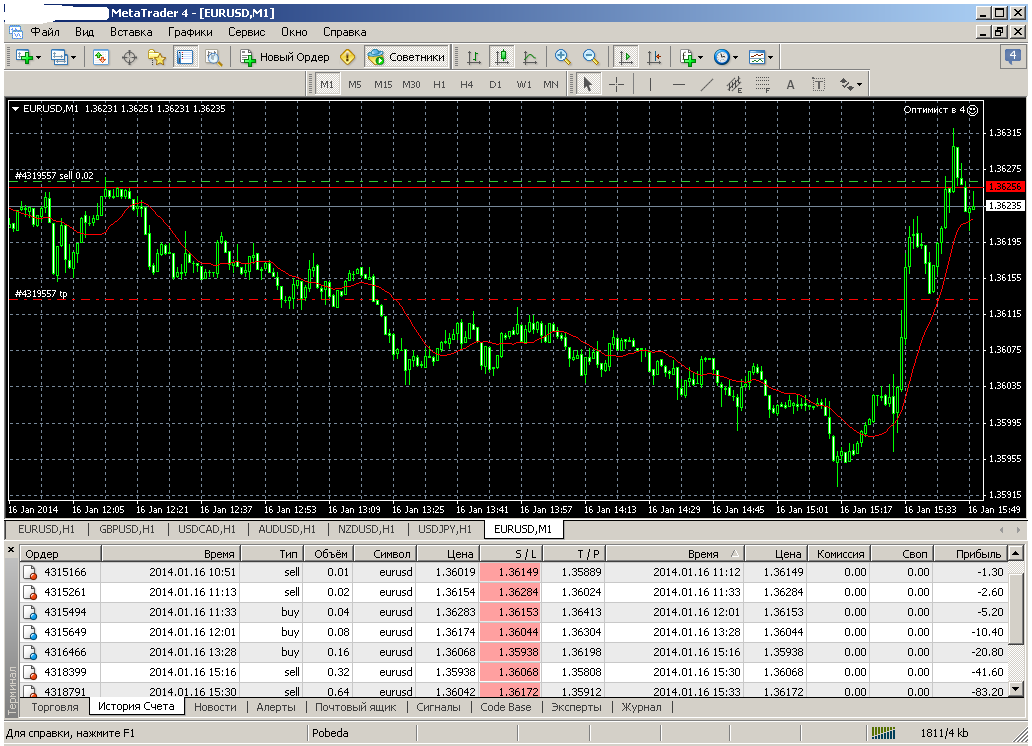The width and height of the screenshot is (1032, 746).
Task: Select the trendline drawing tool
Action: (706, 84)
